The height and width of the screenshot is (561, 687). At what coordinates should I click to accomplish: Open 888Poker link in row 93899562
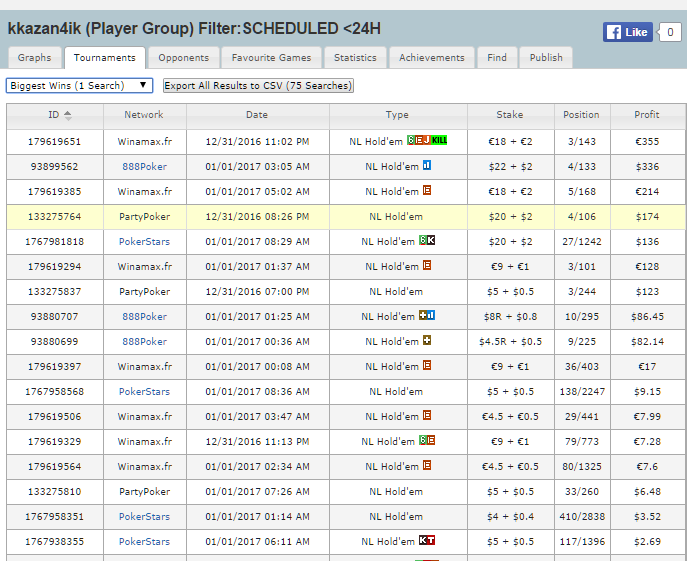click(x=145, y=167)
